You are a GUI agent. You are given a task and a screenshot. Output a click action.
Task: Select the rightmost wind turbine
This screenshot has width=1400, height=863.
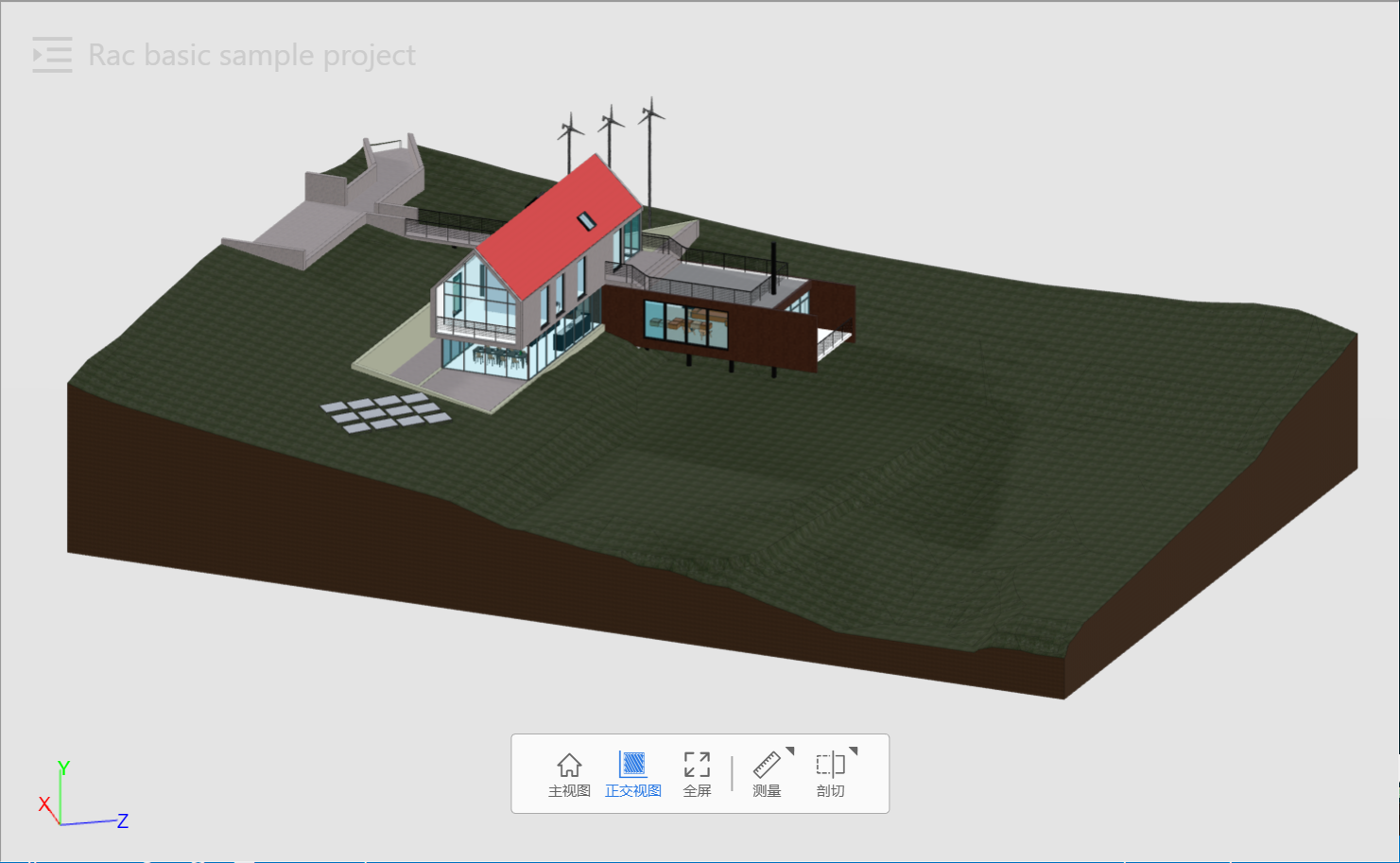pyautogui.click(x=650, y=132)
